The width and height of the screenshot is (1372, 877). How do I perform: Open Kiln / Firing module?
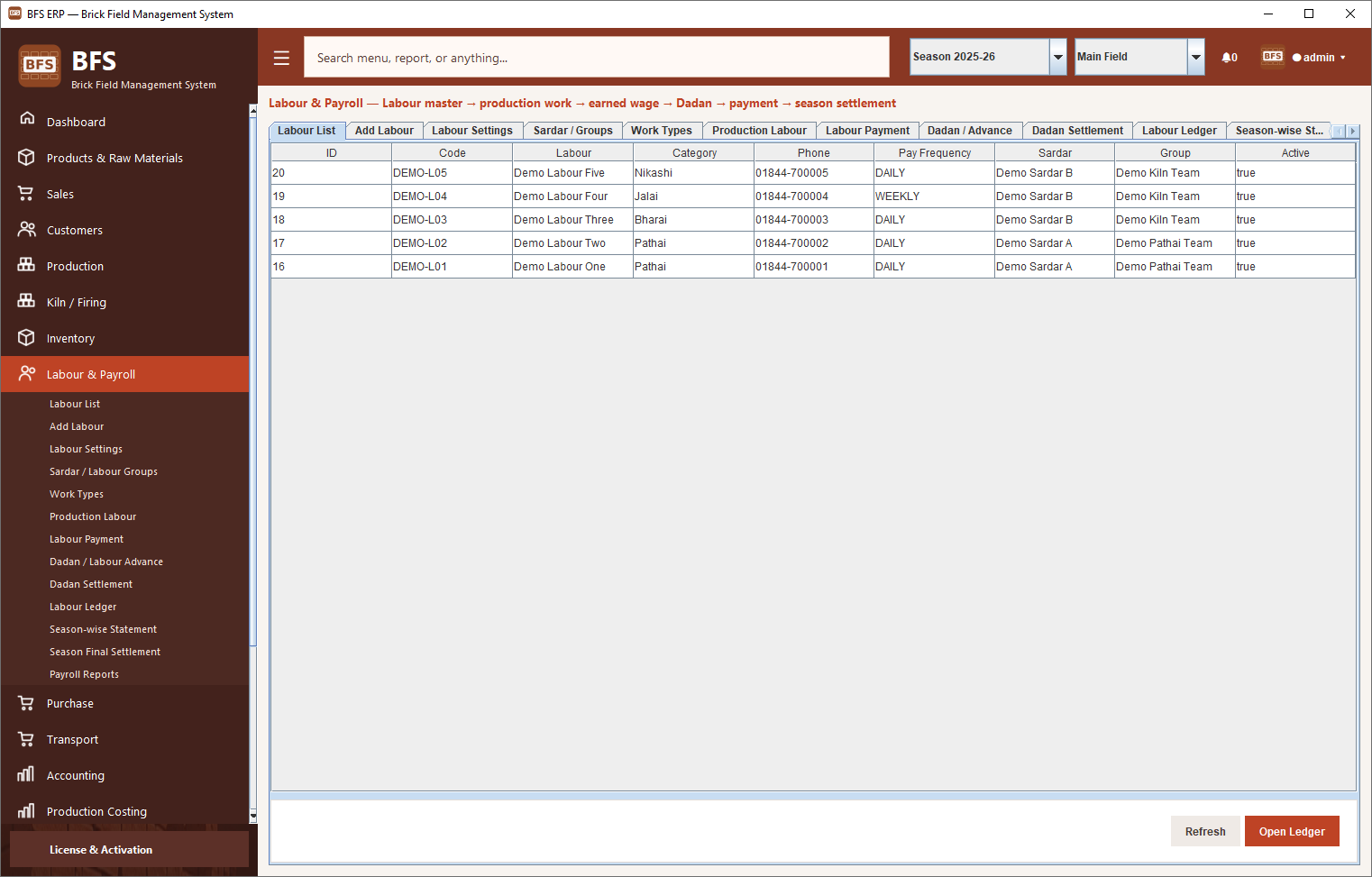coord(124,302)
